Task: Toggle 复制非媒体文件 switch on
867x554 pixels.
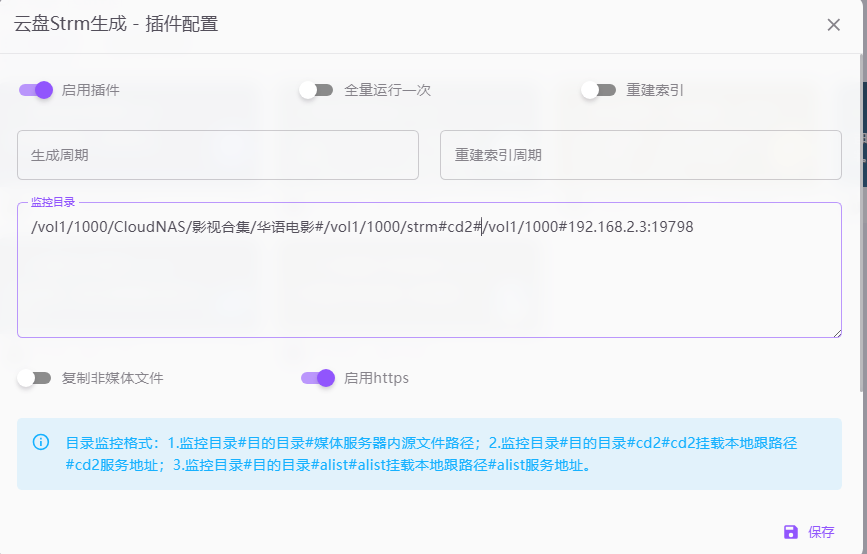Action: coord(34,378)
